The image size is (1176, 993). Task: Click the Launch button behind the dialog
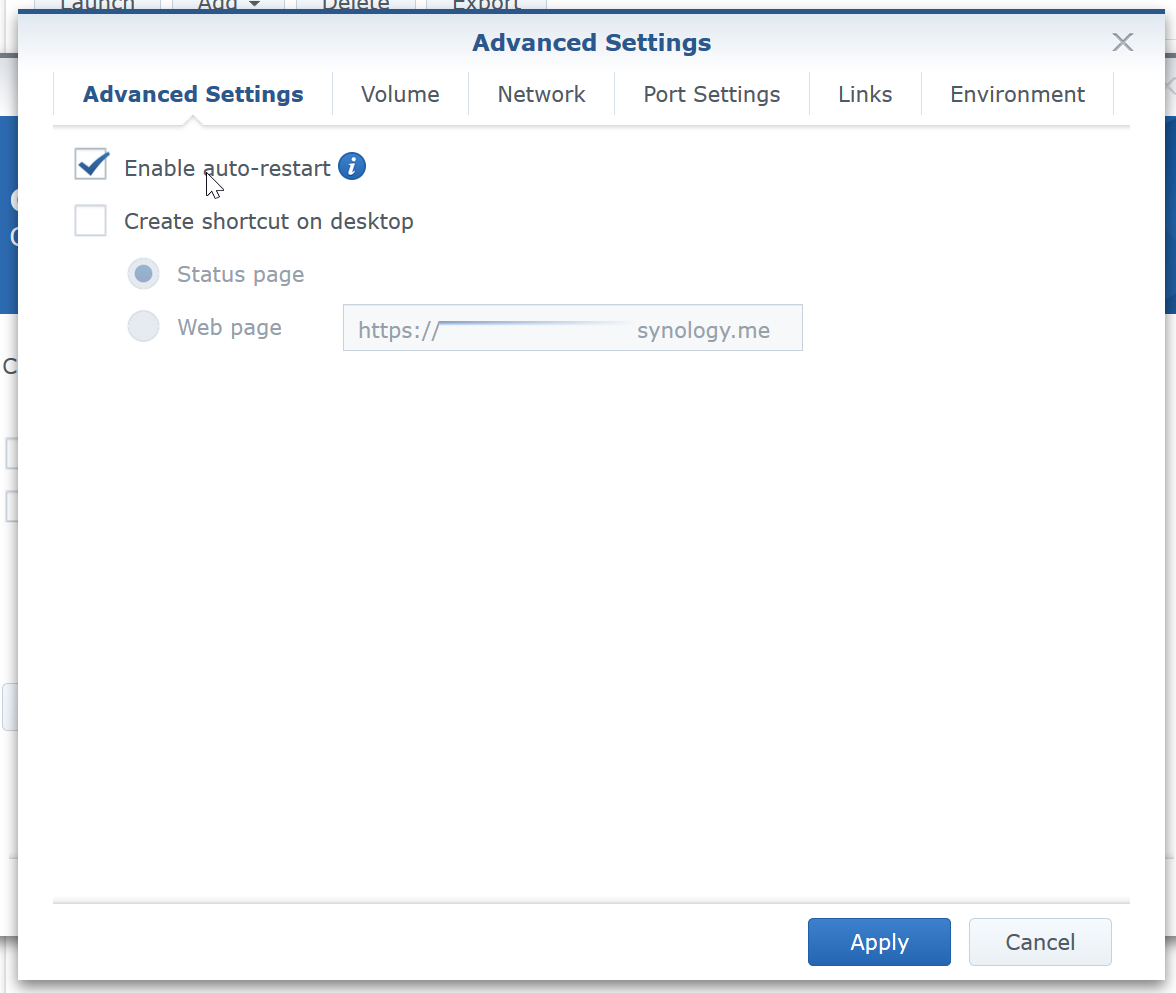[98, 5]
